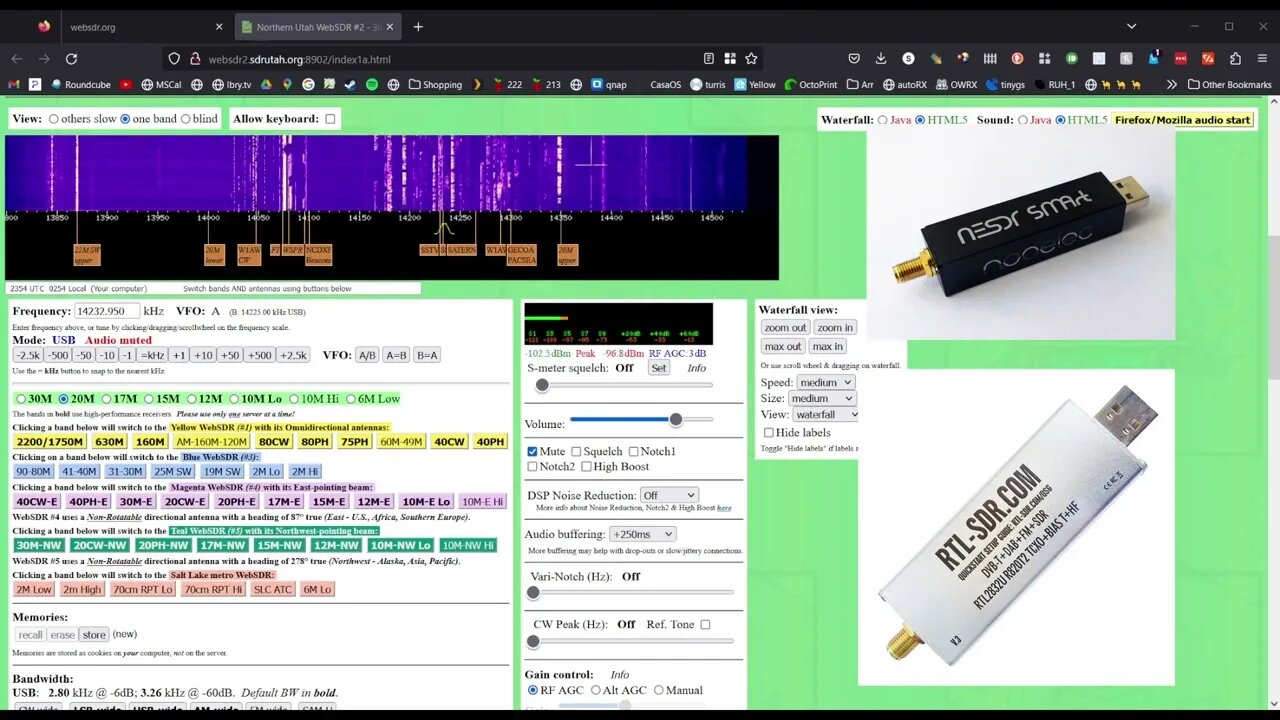Click the Noise Reduction info 'here' link

[724, 508]
